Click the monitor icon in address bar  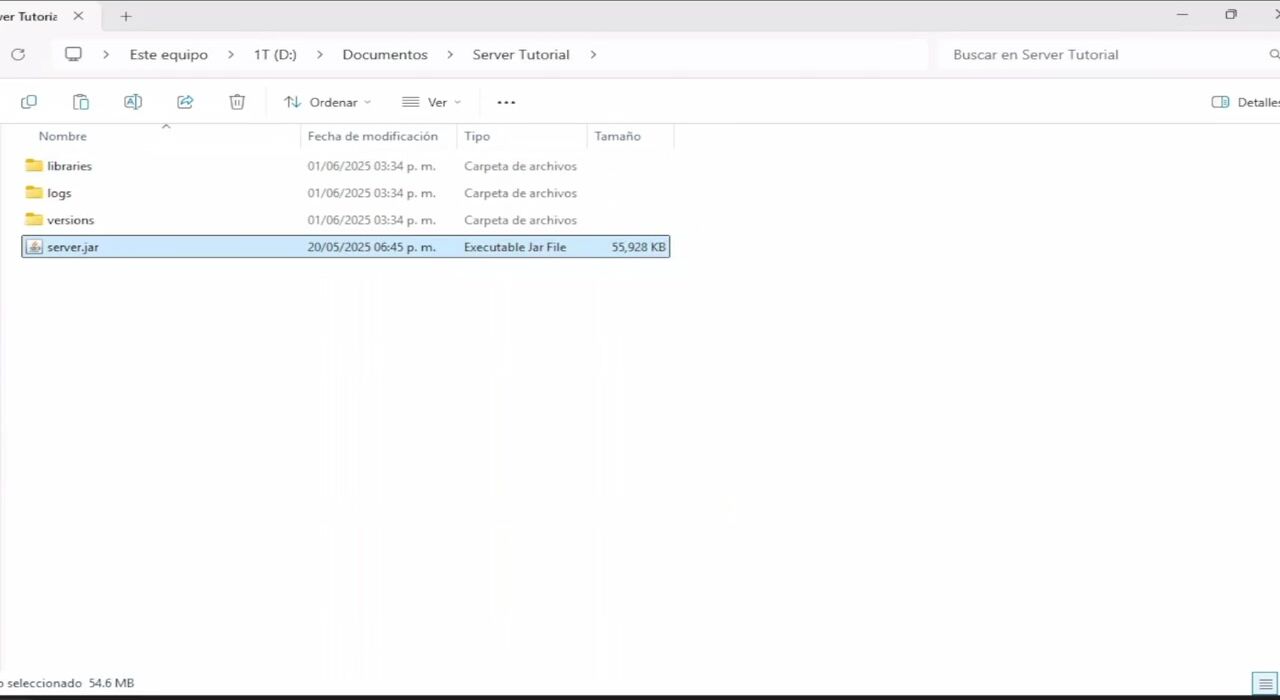(x=73, y=54)
